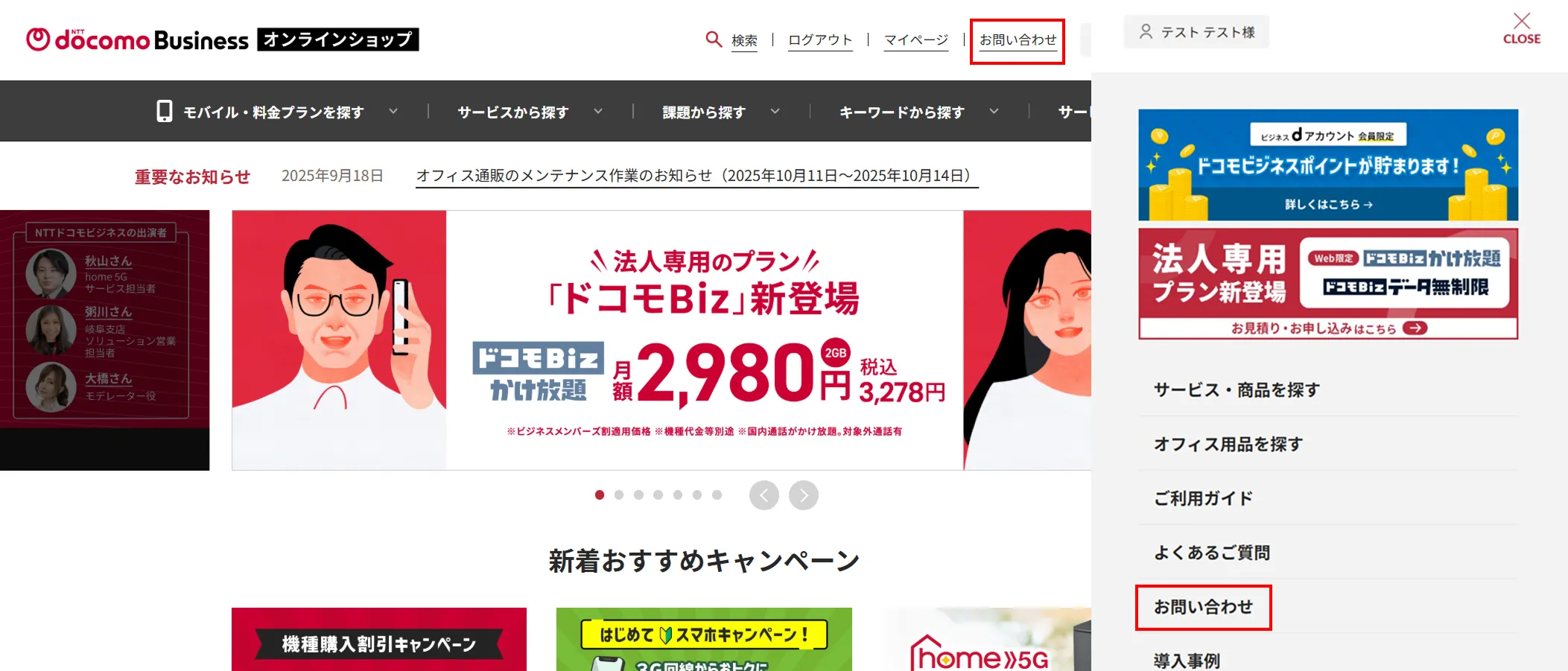The height and width of the screenshot is (671, 1568).
Task: Expand キーワードから探す dropdown
Action: 994,112
